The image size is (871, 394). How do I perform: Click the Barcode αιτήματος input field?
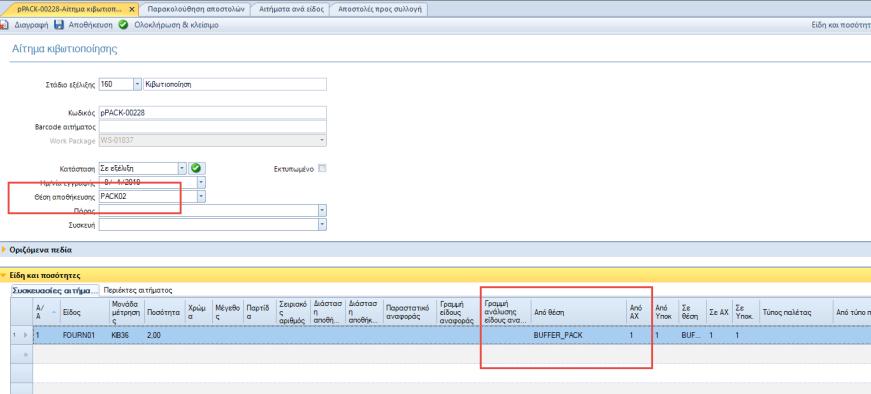(213, 127)
